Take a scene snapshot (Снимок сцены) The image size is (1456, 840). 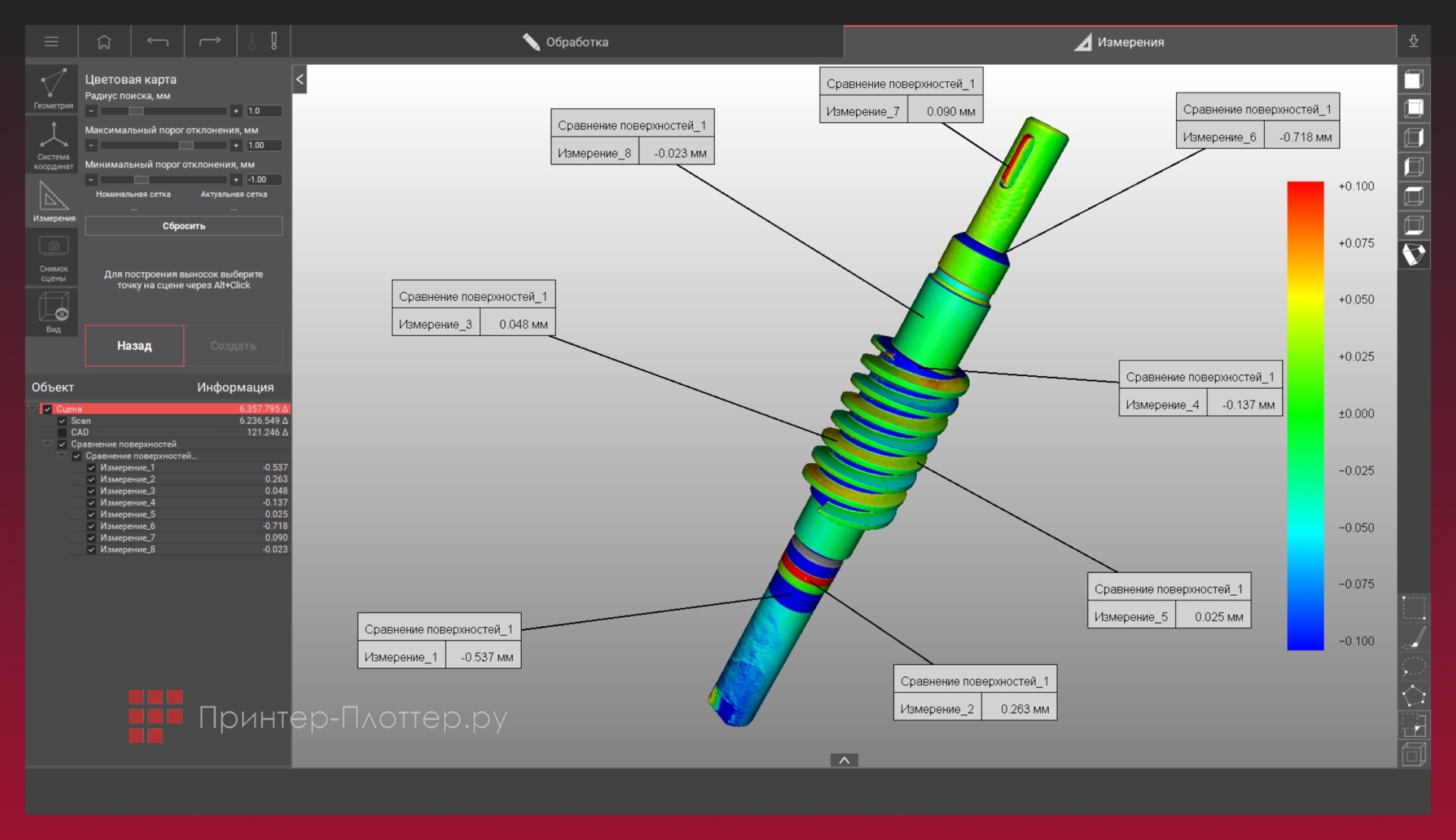point(53,258)
